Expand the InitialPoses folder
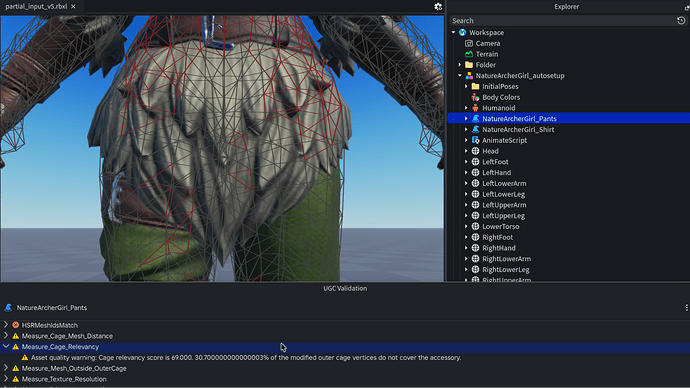 tap(466, 86)
